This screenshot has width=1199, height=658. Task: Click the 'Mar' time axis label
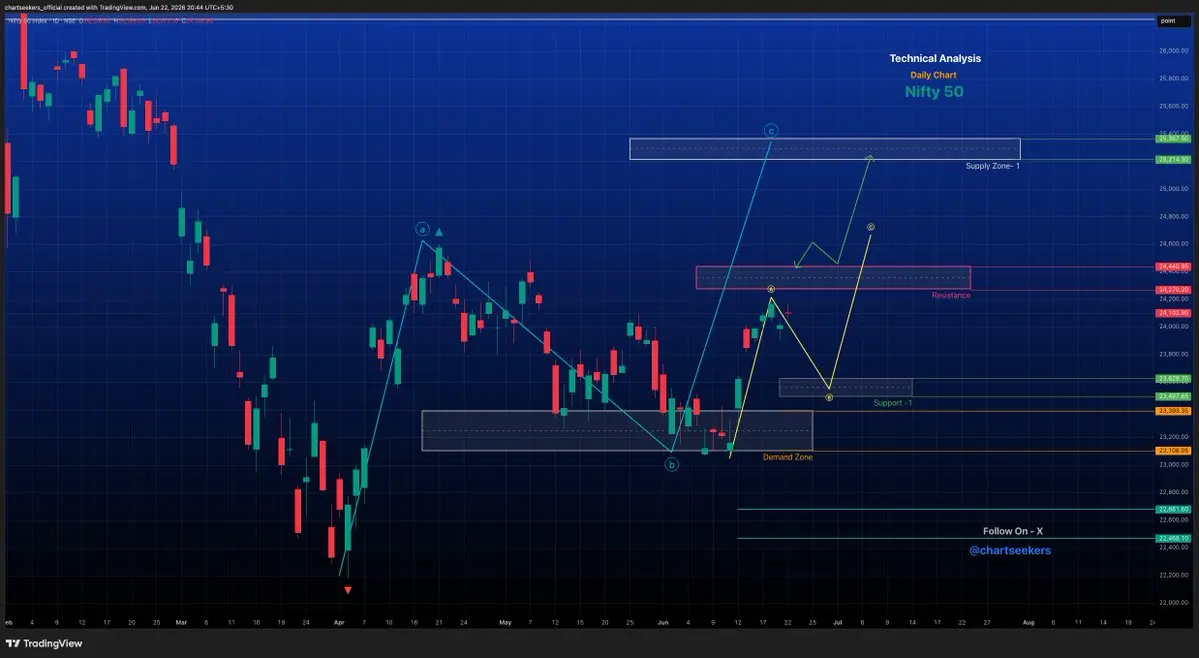click(181, 623)
